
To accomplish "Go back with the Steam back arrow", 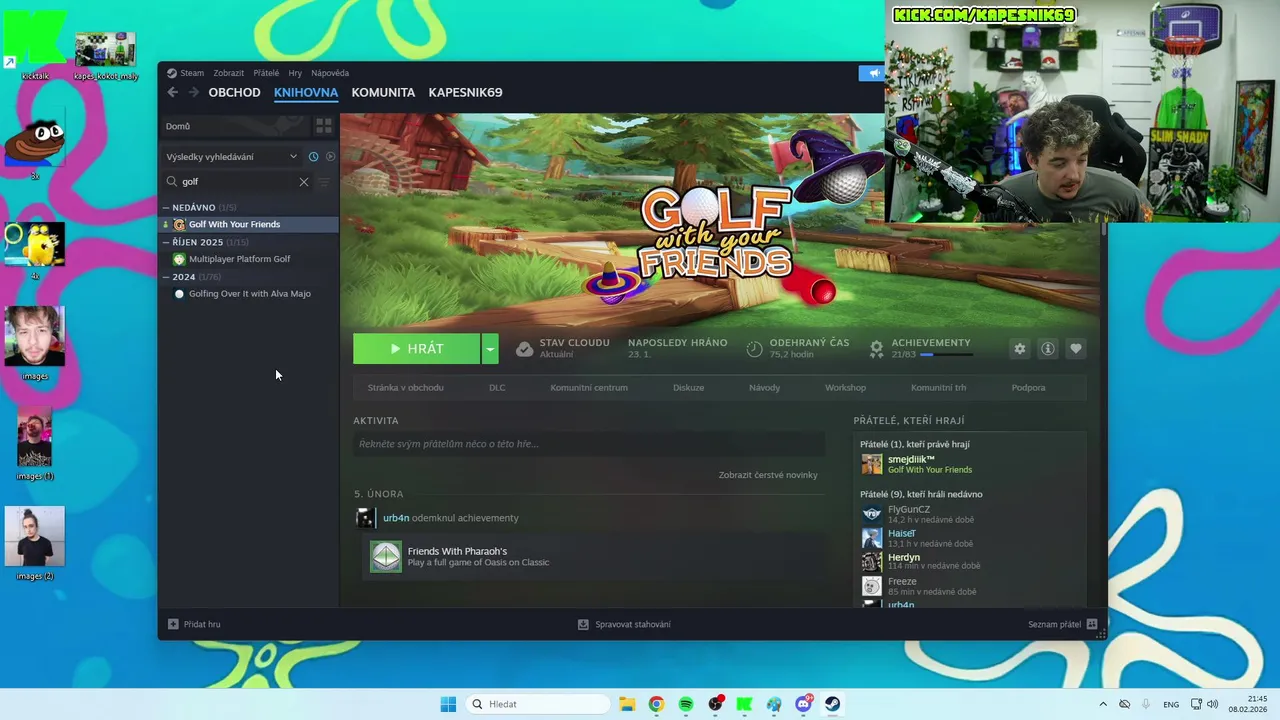I will click(x=172, y=92).
